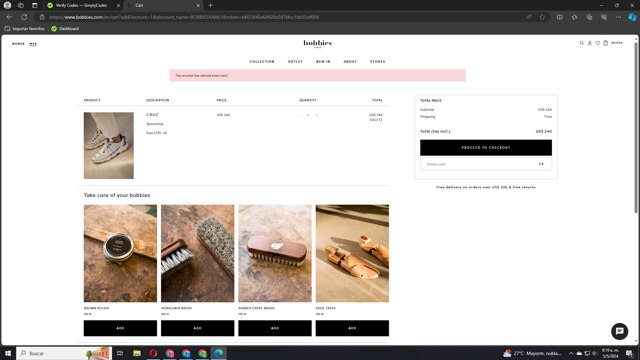Open Task View on the taskbar
The width and height of the screenshot is (640, 360).
pyautogui.click(x=120, y=353)
